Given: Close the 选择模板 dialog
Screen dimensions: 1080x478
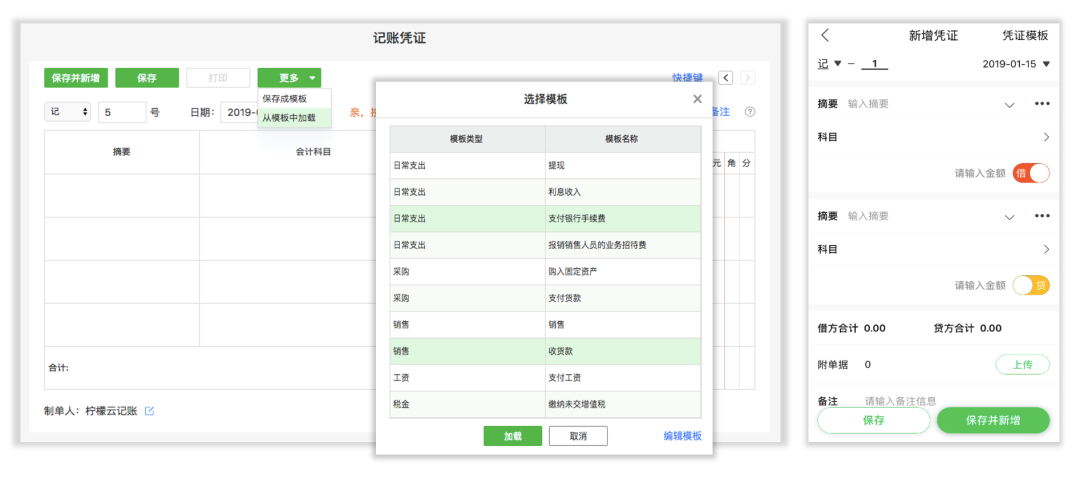Looking at the screenshot, I should point(697,99).
